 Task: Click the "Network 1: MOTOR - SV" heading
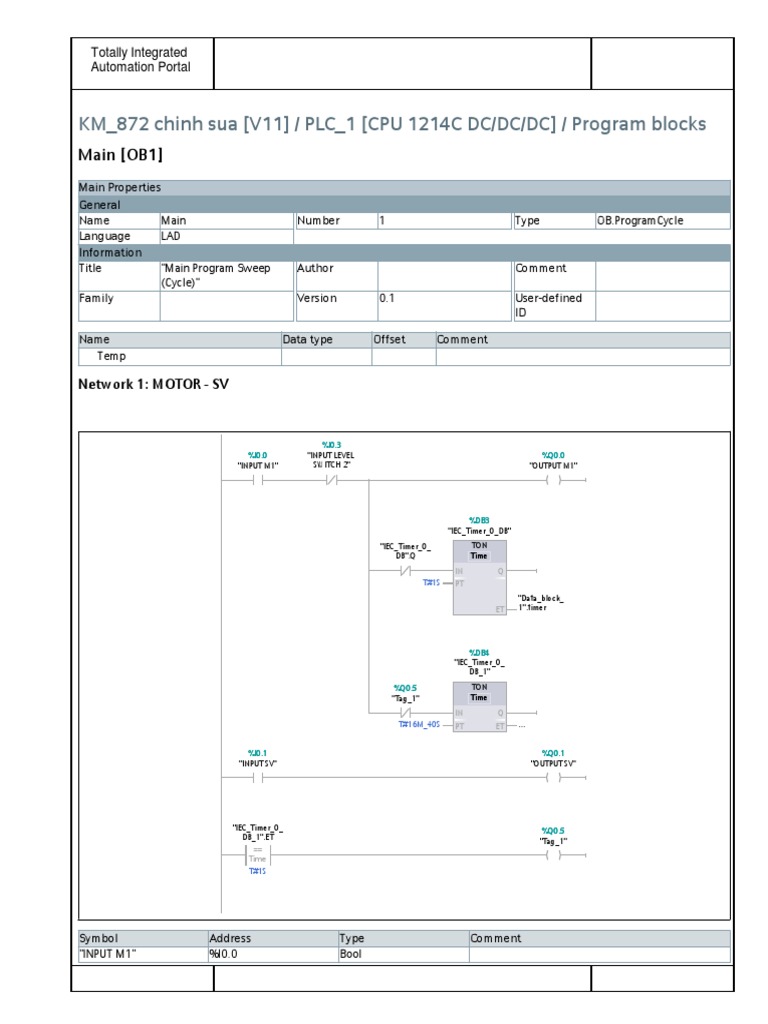(153, 384)
